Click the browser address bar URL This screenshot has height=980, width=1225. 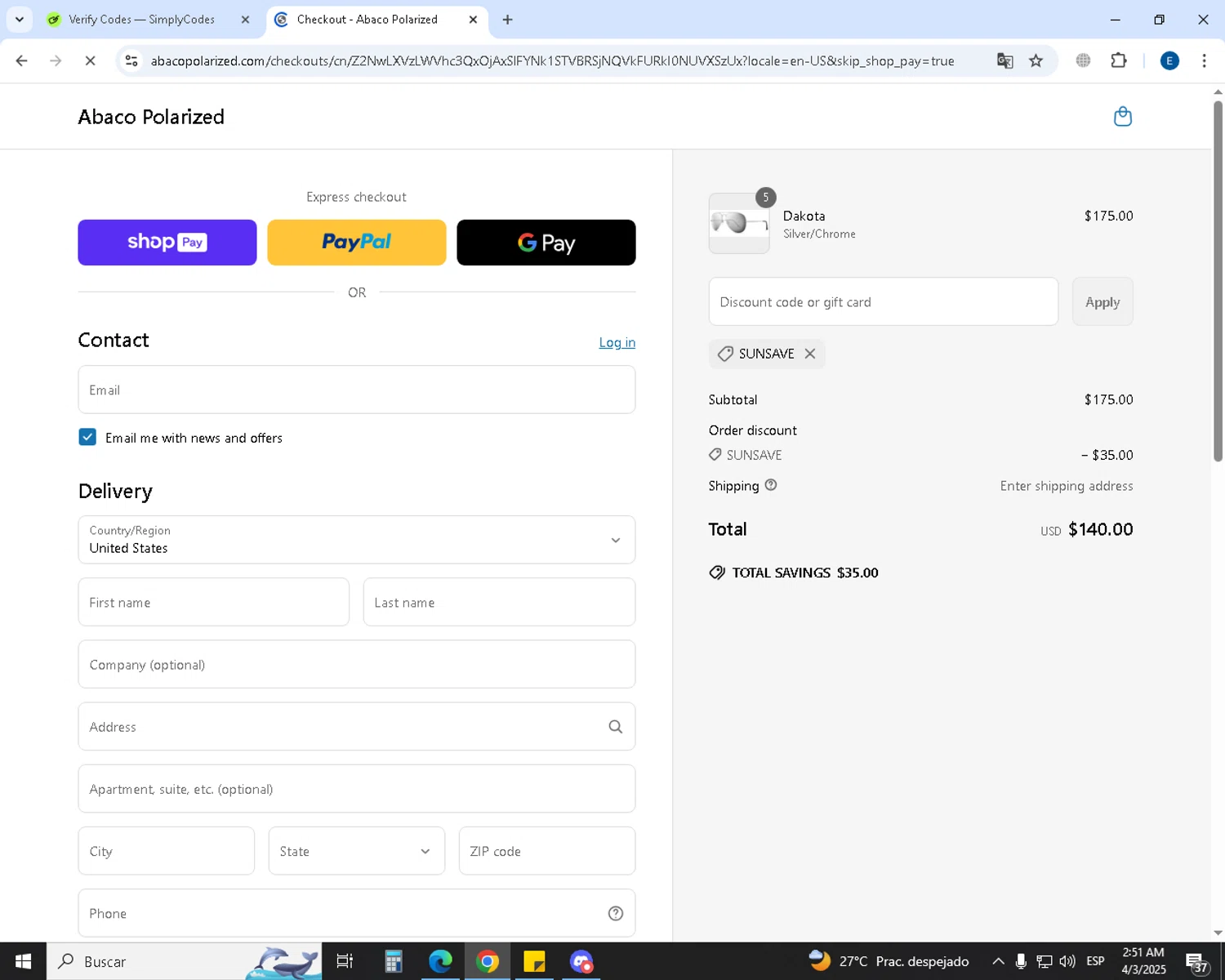pos(552,60)
